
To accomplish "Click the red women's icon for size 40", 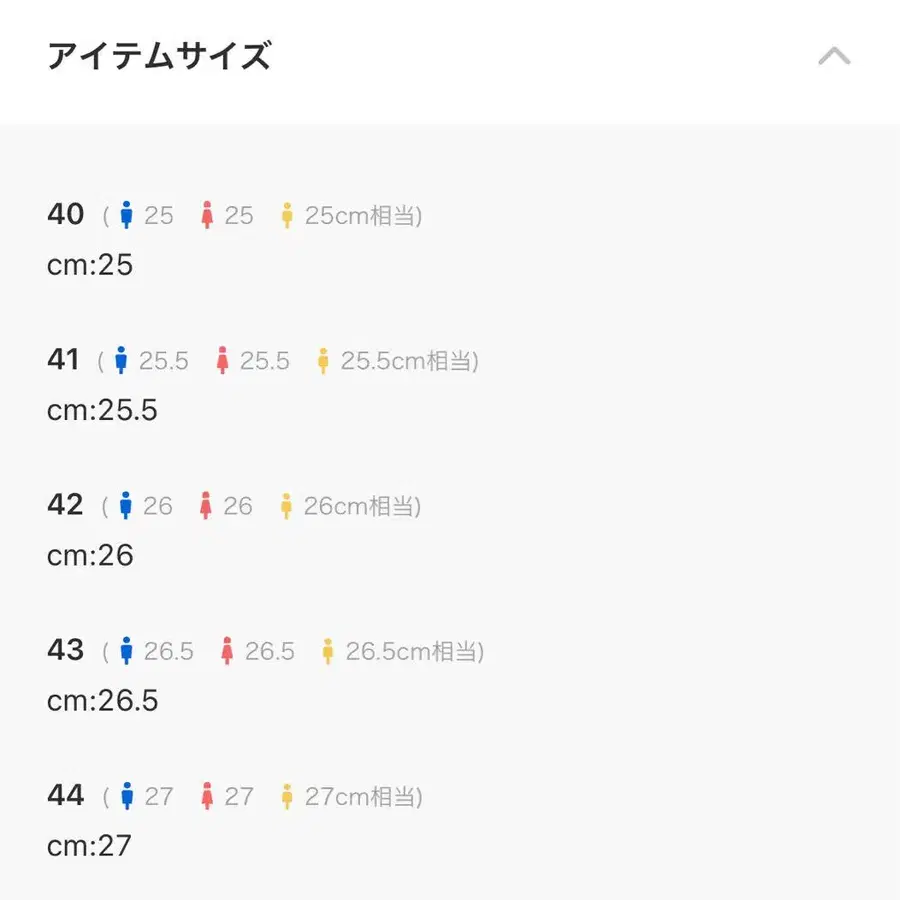I will [x=207, y=215].
